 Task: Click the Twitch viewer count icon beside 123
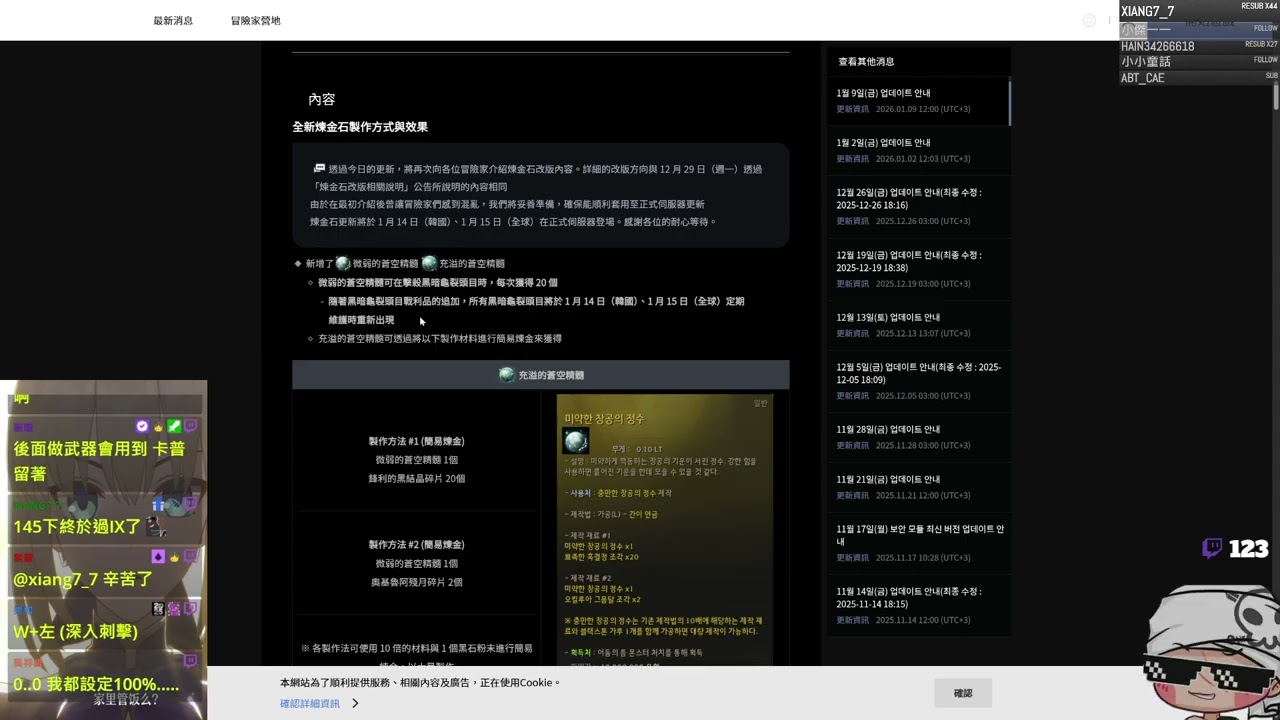(x=1212, y=548)
